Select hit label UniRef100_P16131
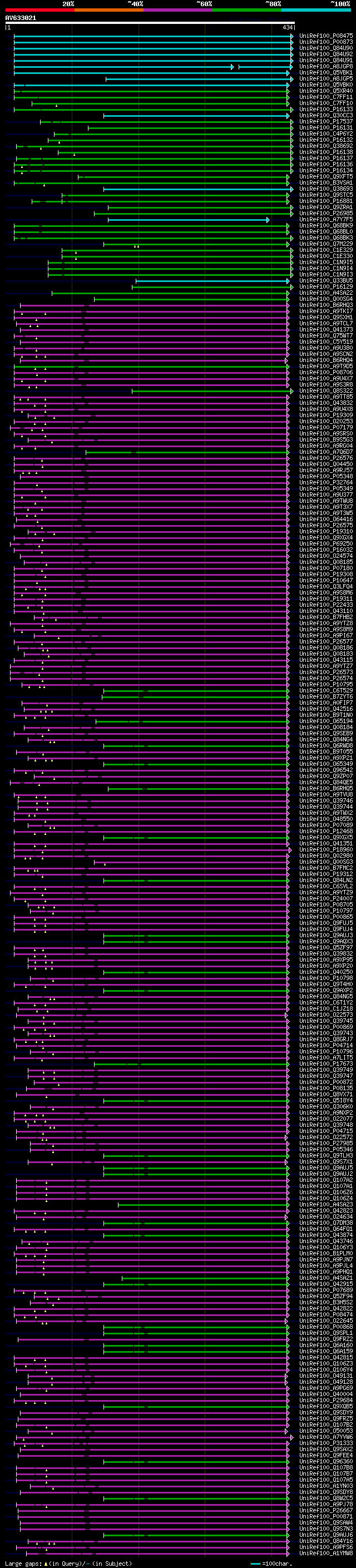This screenshot has width=356, height=1568. (325, 128)
